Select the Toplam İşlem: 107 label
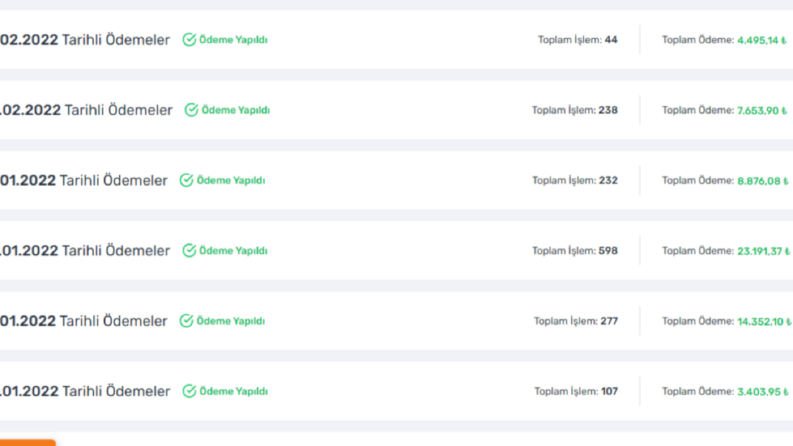Image resolution: width=793 pixels, height=446 pixels. (x=576, y=391)
